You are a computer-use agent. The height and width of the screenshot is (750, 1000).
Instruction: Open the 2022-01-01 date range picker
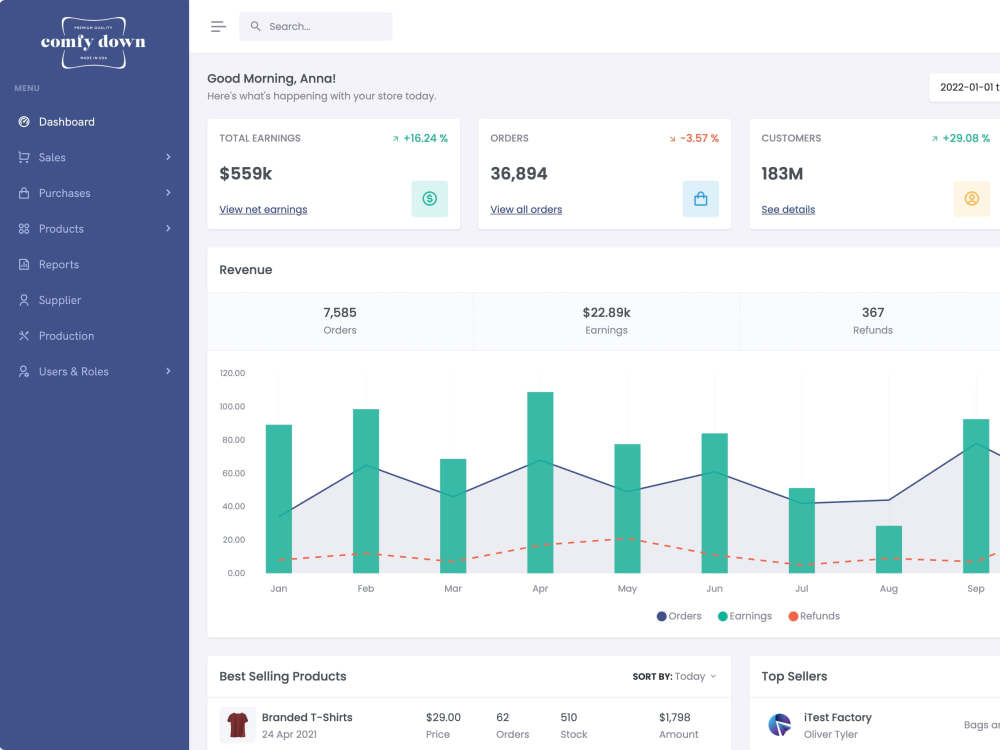pos(964,87)
